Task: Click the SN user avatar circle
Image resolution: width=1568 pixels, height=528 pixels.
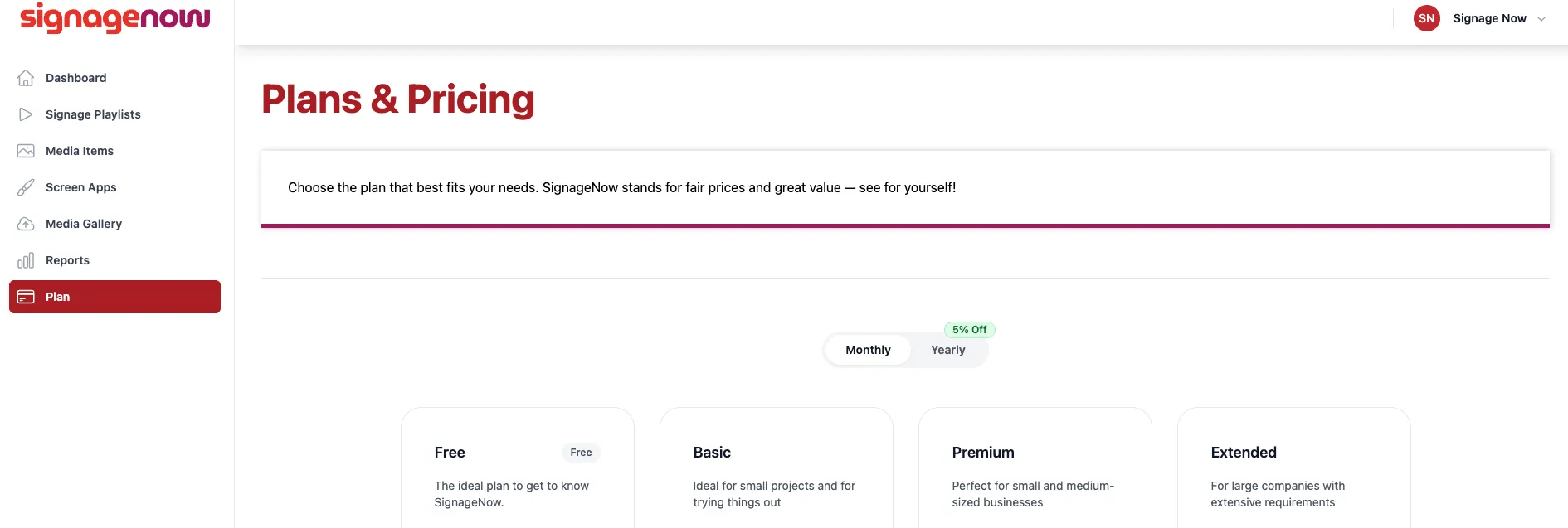Action: coord(1427,18)
